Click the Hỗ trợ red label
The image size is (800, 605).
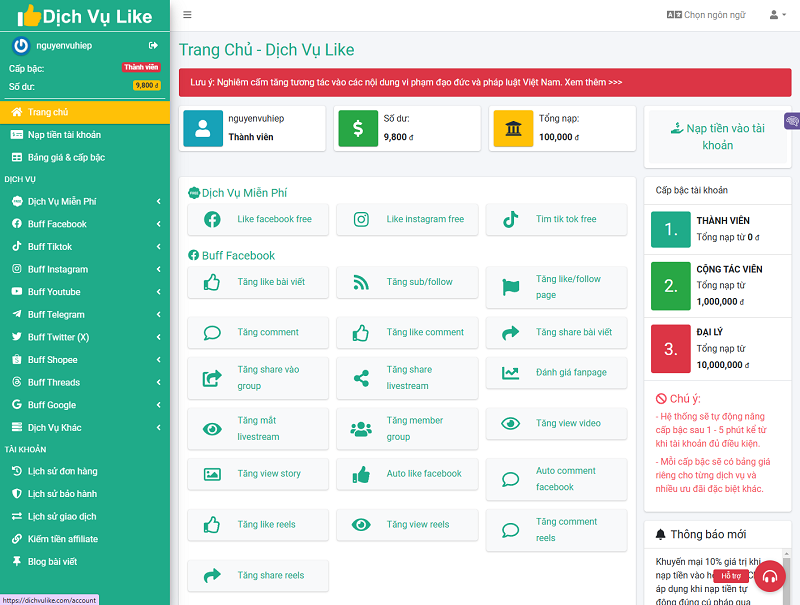pos(731,575)
